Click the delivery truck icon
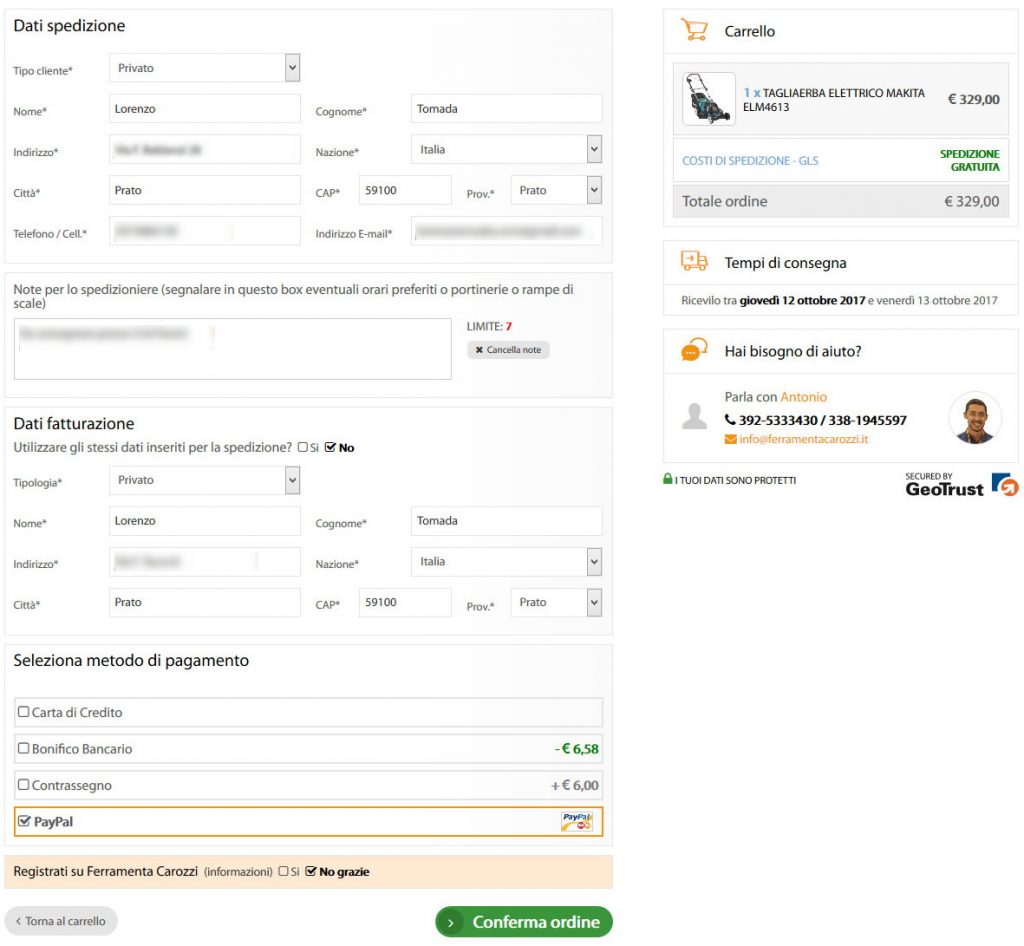The width and height of the screenshot is (1024, 946). pyautogui.click(x=693, y=262)
